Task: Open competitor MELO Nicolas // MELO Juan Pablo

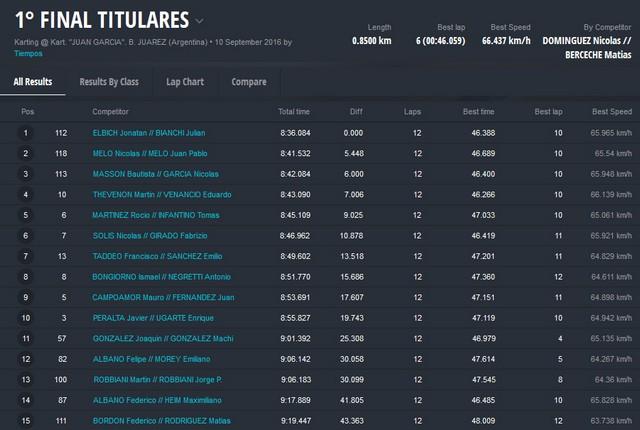Action: (150, 153)
